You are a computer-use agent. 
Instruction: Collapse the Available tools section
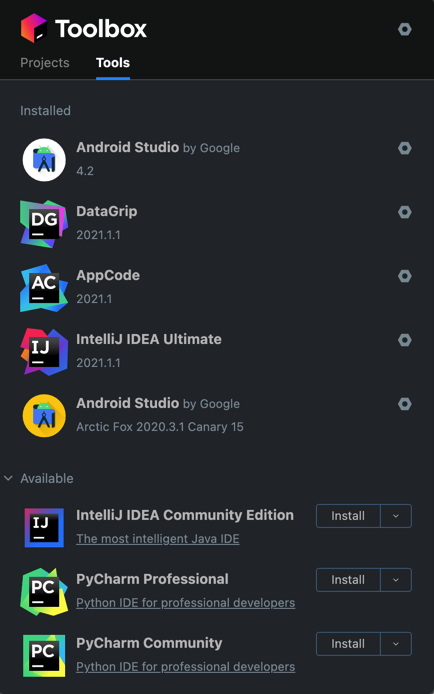pos(8,478)
